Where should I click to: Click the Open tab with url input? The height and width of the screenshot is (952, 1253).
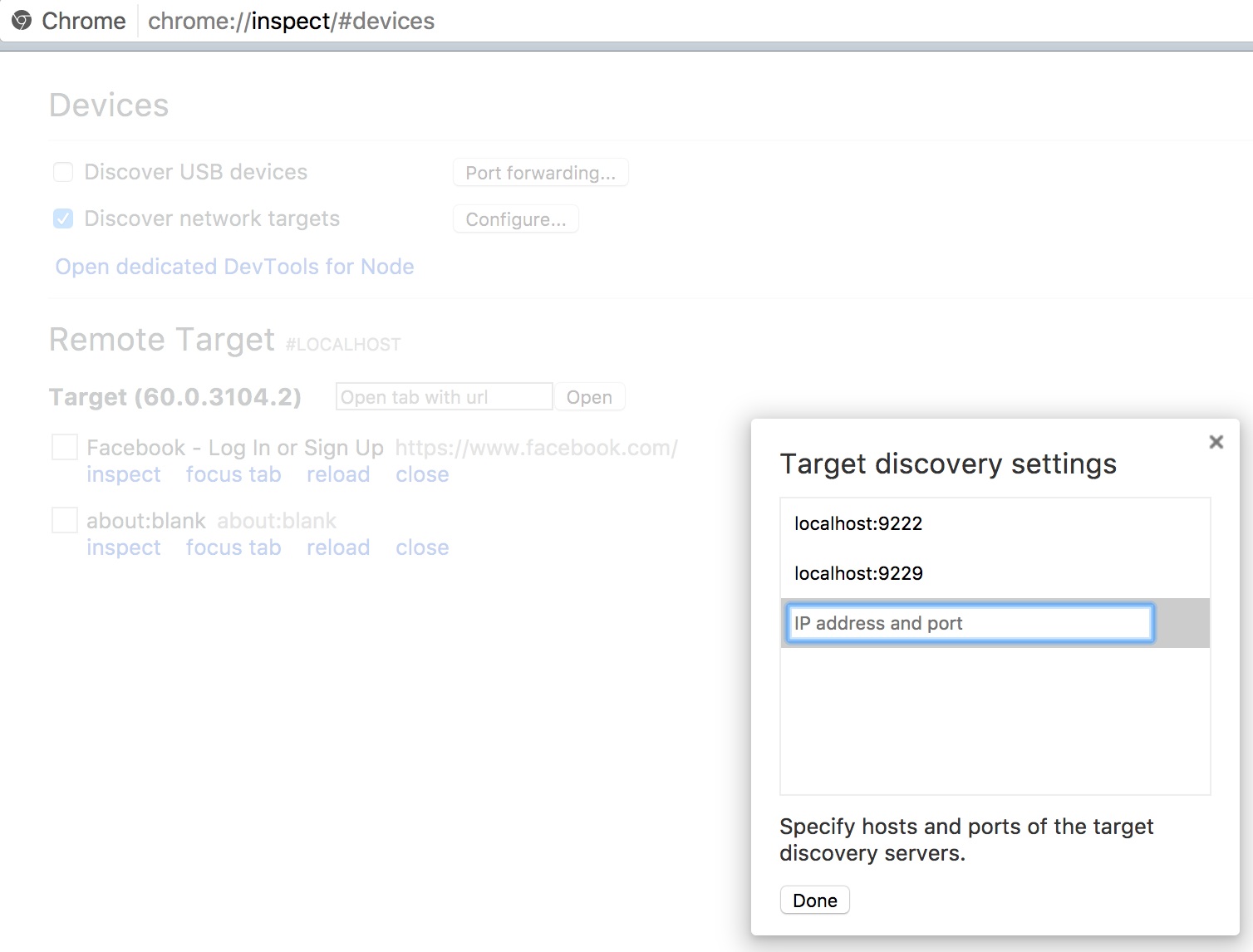(x=444, y=396)
